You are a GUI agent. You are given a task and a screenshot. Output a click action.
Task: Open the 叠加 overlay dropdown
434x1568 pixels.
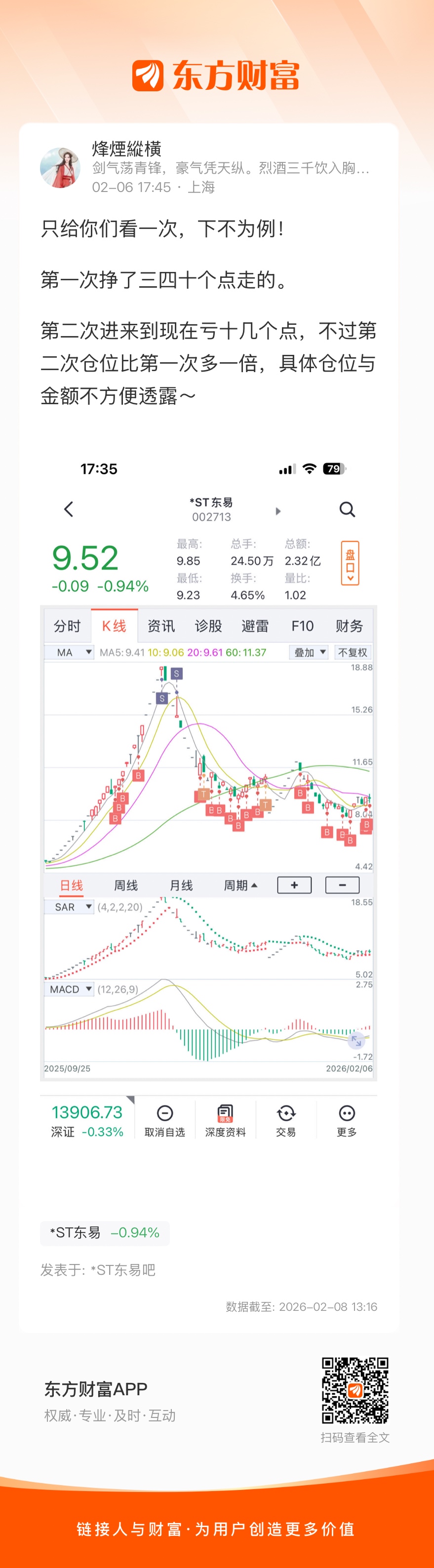point(310,652)
